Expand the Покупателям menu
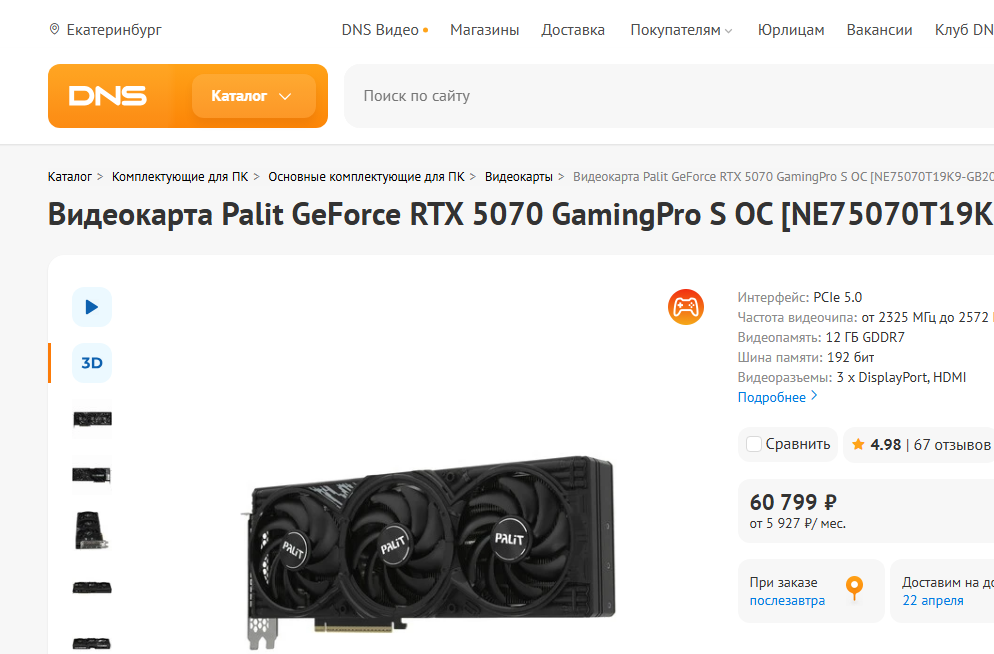The width and height of the screenshot is (994, 654). [681, 30]
